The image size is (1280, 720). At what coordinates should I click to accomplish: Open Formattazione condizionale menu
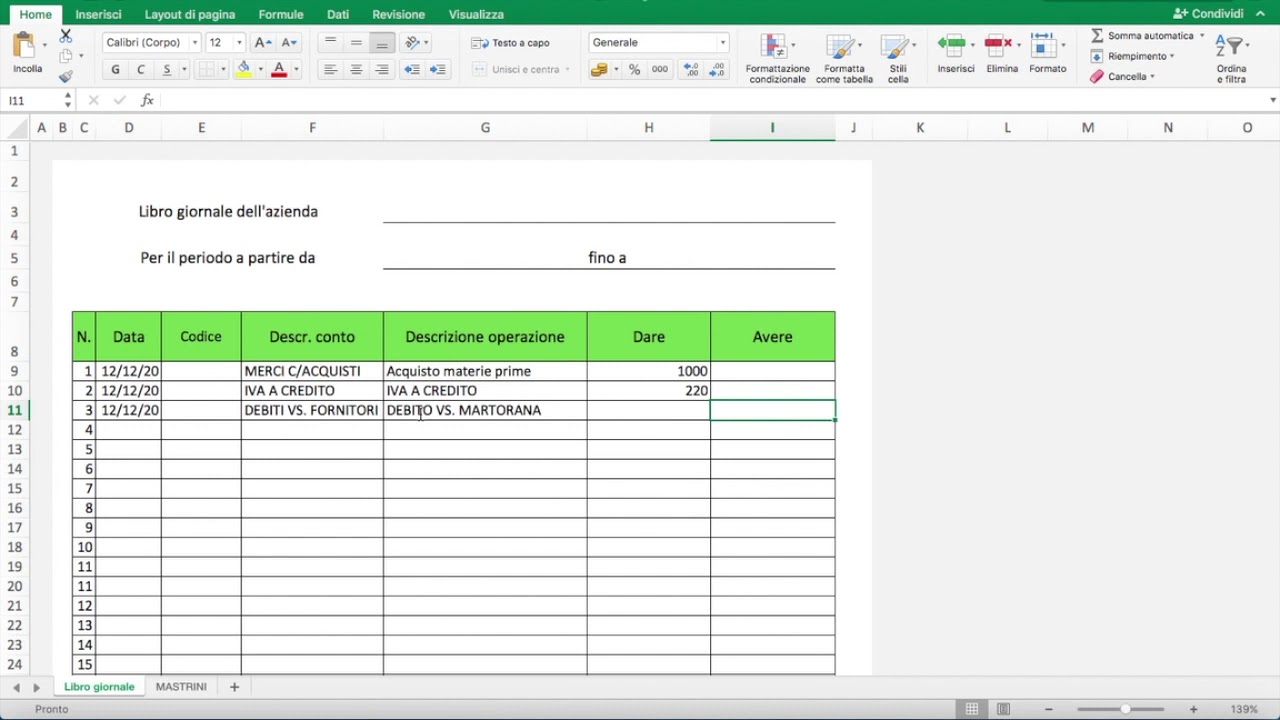777,59
